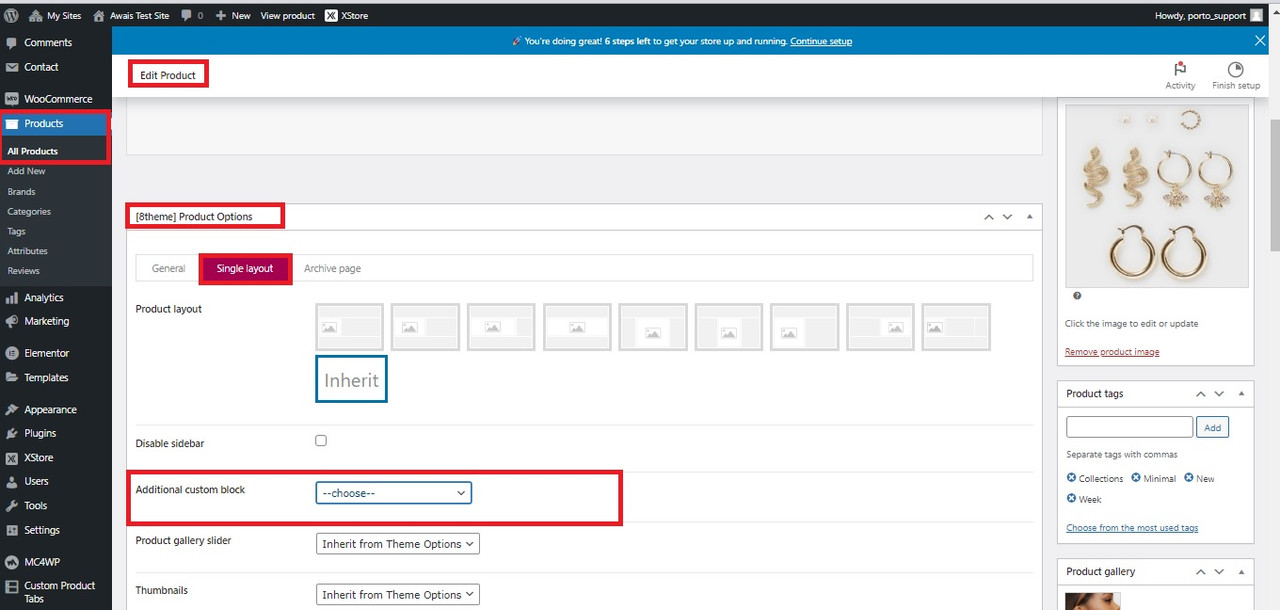Collapse the Product Options panel
The width and height of the screenshot is (1280, 610).
tap(1029, 217)
